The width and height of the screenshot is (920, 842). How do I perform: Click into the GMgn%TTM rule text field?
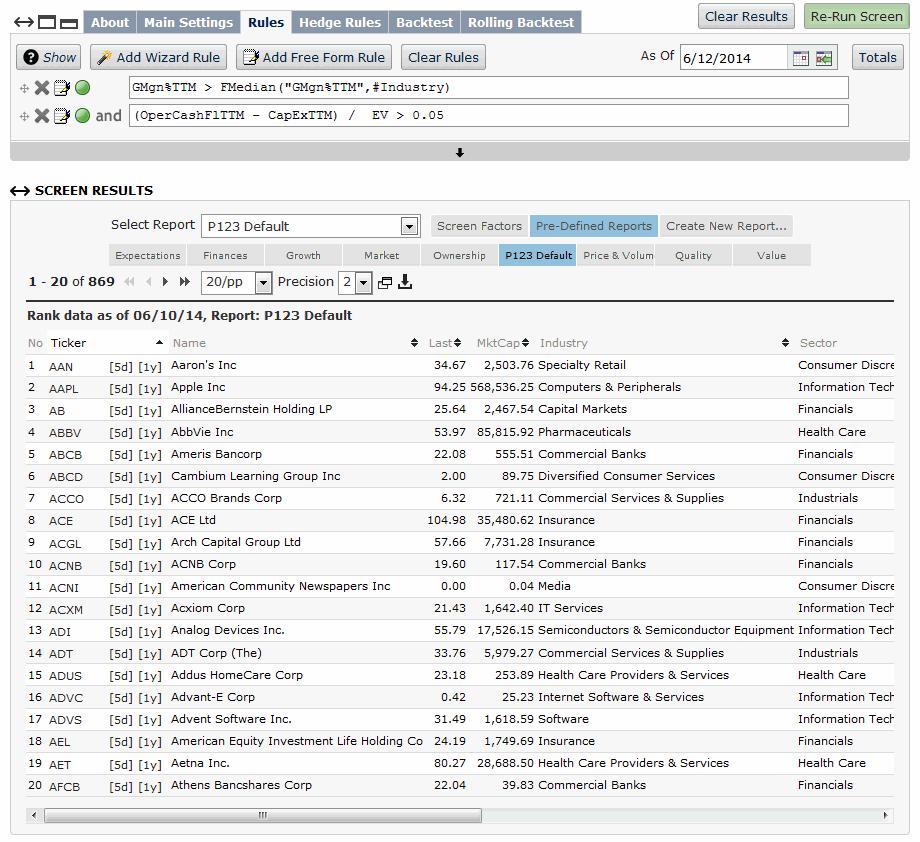click(488, 87)
